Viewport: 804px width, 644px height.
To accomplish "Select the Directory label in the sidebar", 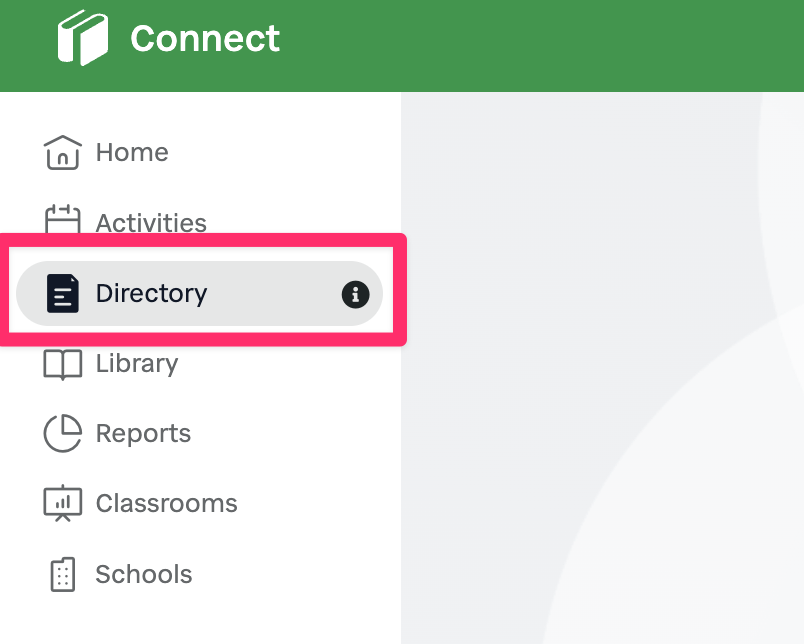I will pos(151,294).
